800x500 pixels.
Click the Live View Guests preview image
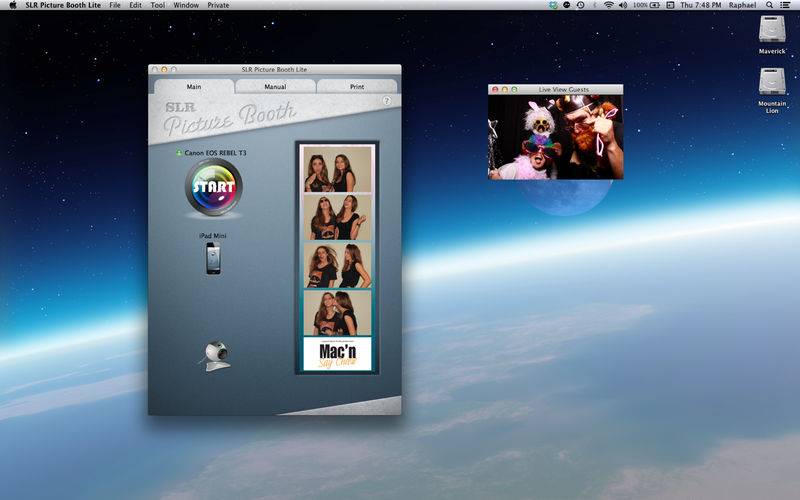555,137
